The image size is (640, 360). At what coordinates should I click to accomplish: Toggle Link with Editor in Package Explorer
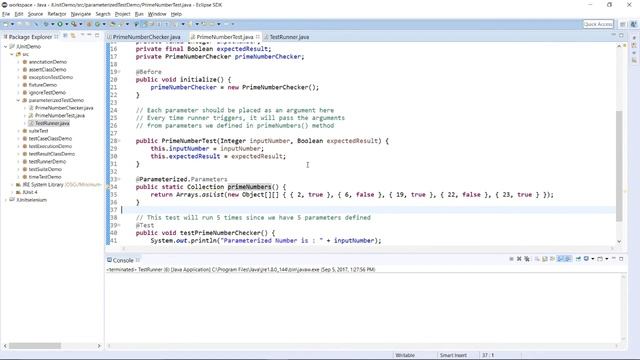pos(73,36)
